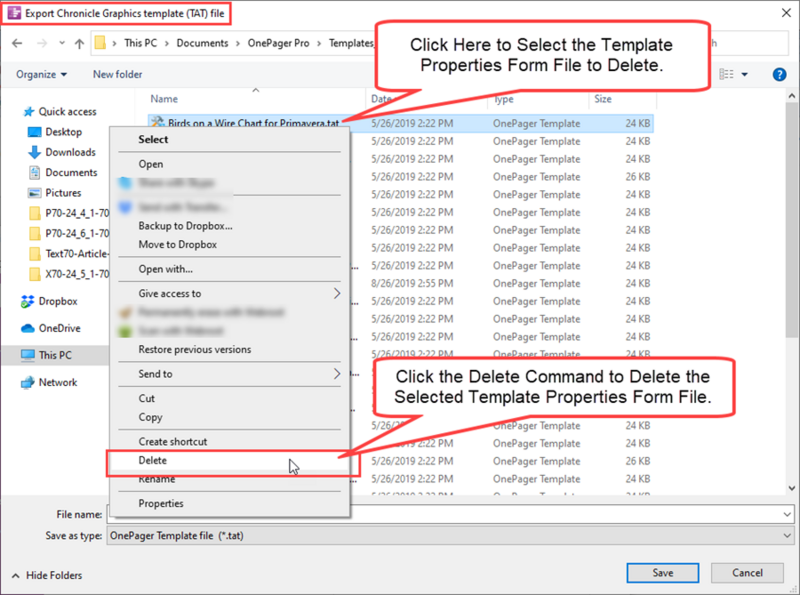Image resolution: width=800 pixels, height=595 pixels.
Task: Click the Downloads arrow icon
Action: click(34, 153)
